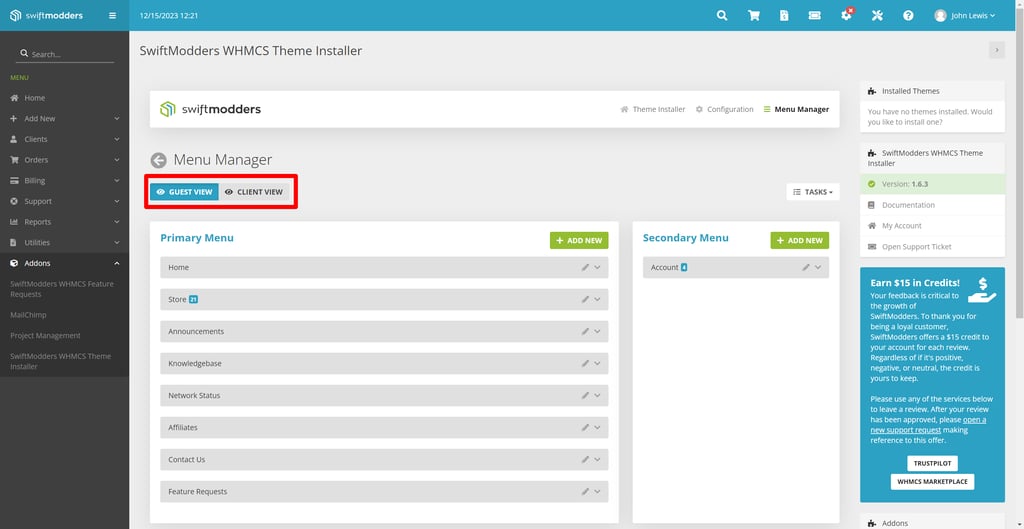Expand the Announcements item chevron
The height and width of the screenshot is (529, 1024).
pyautogui.click(x=598, y=331)
